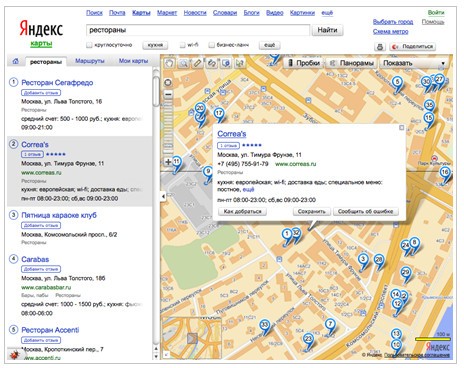
Task: Open the Ресторан Сегафредо result link
Action: point(57,83)
